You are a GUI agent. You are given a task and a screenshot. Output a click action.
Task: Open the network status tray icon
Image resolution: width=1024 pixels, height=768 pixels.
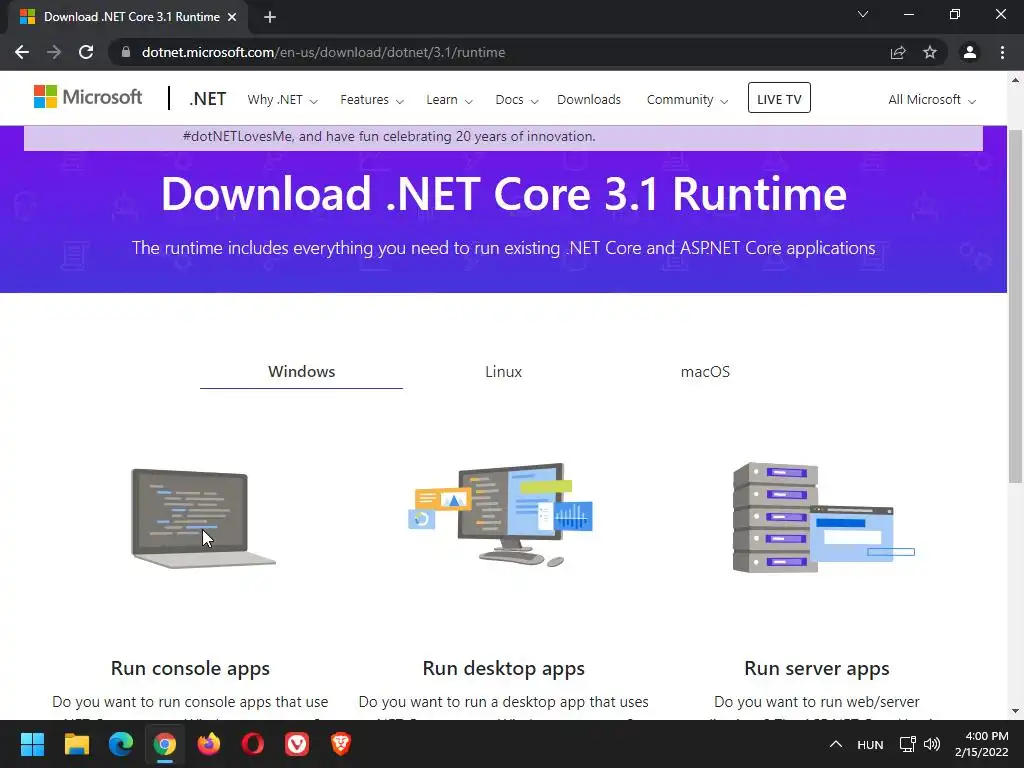pyautogui.click(x=907, y=744)
